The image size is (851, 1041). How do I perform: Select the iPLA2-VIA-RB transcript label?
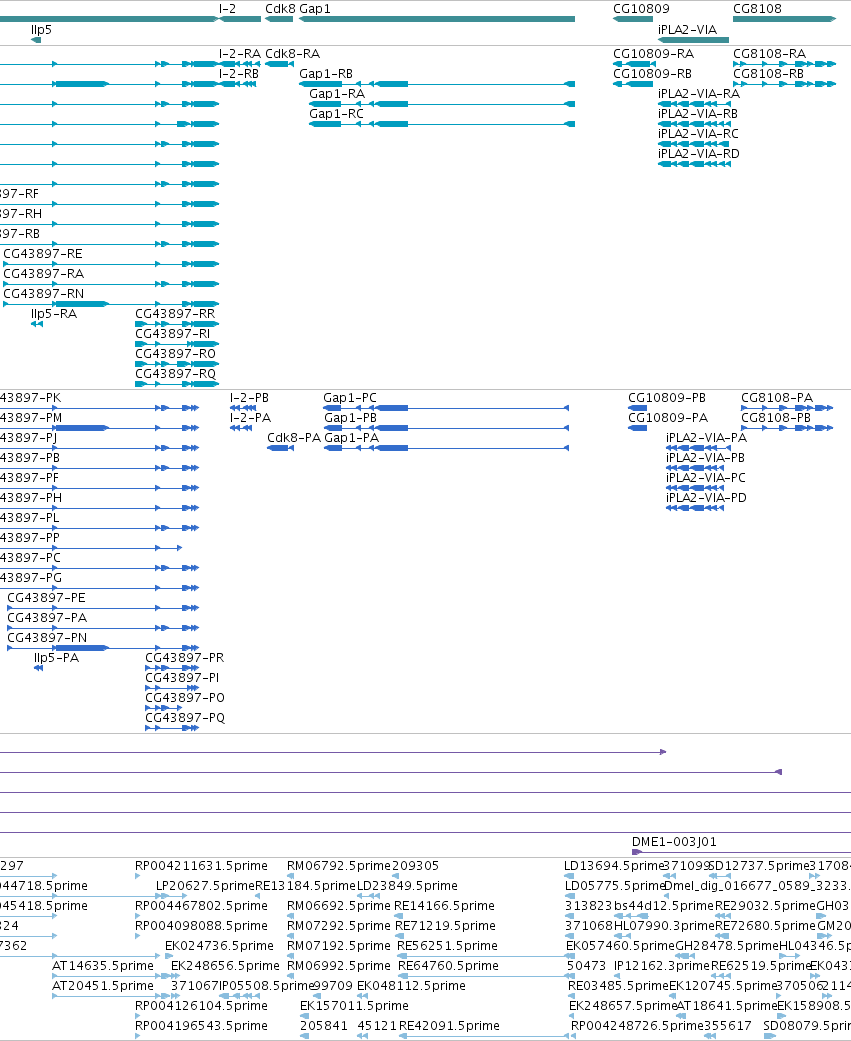[698, 114]
